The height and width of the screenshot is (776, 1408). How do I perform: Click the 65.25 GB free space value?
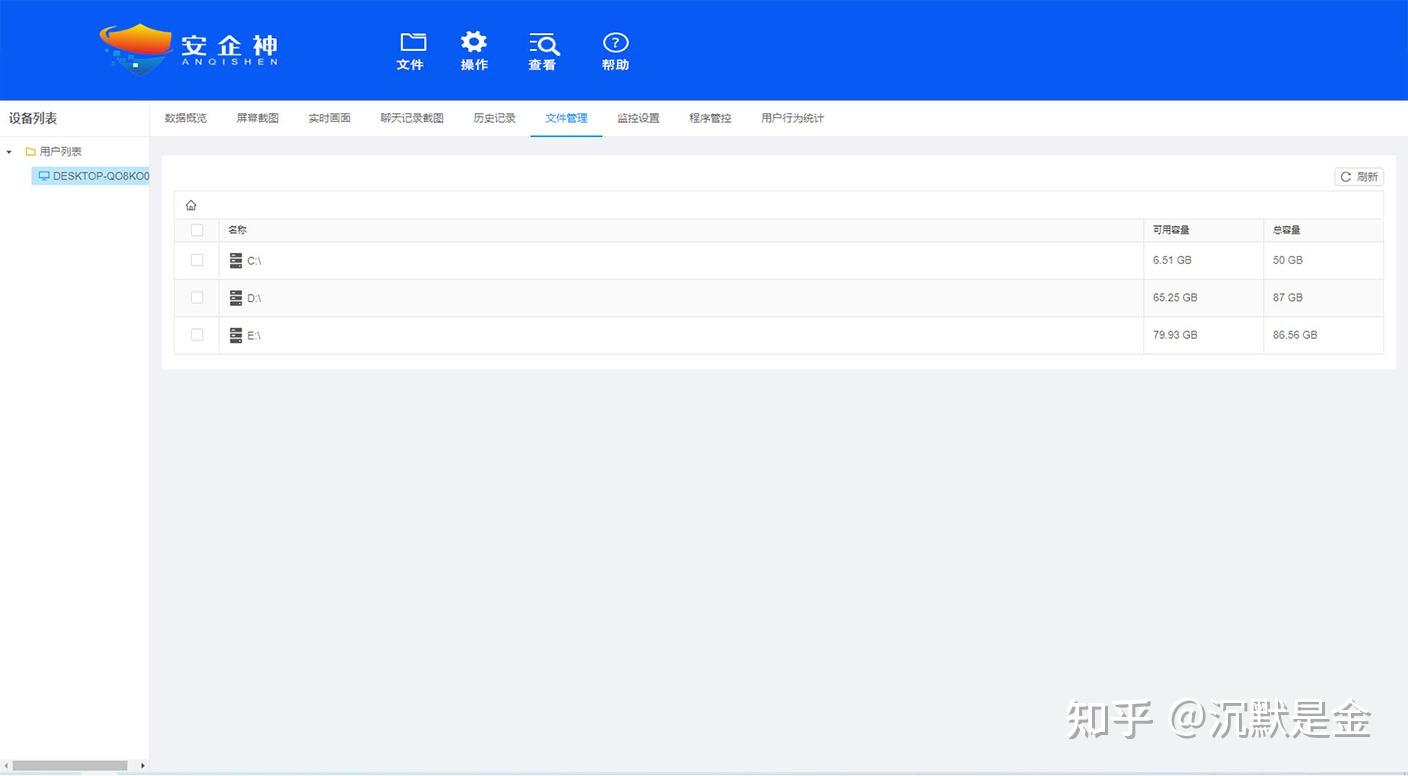1175,298
